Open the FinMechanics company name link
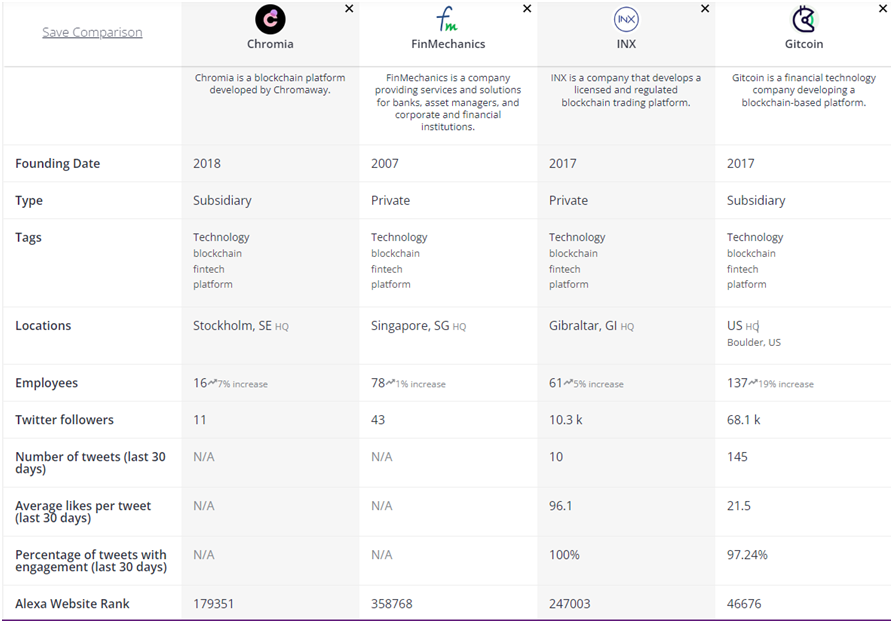The width and height of the screenshot is (893, 623). click(448, 44)
